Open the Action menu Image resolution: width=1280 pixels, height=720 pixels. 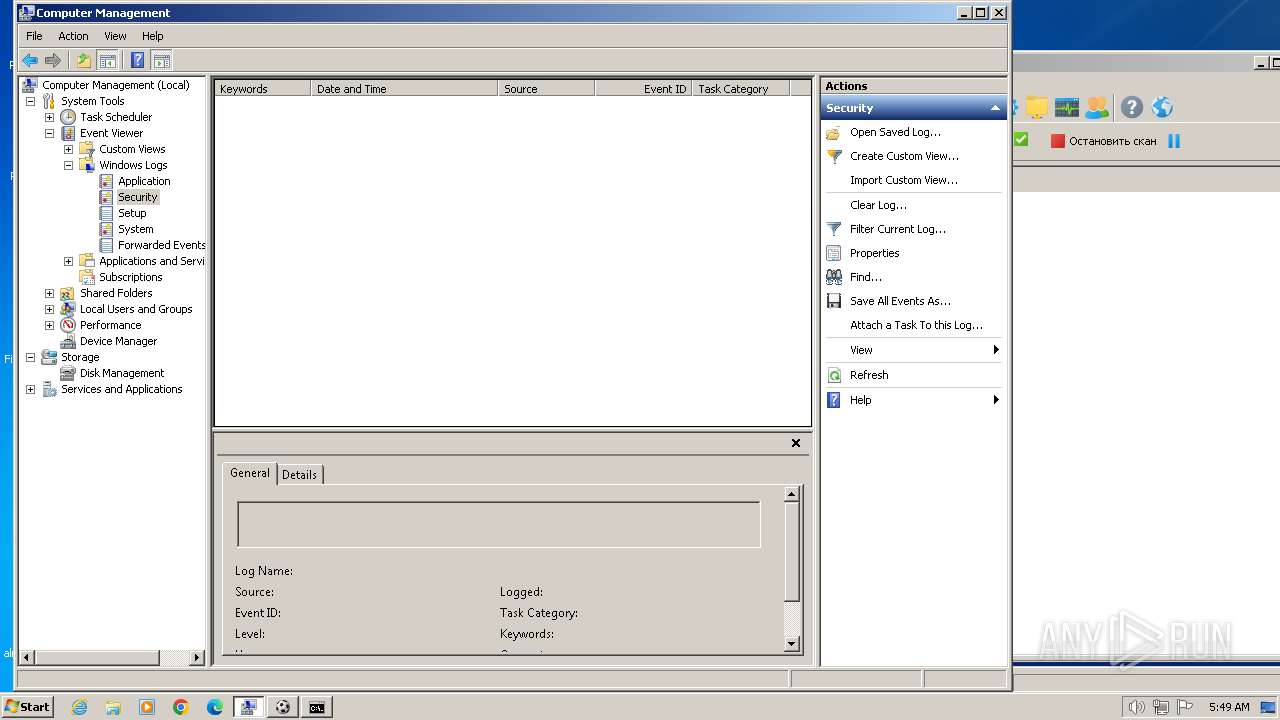[73, 36]
